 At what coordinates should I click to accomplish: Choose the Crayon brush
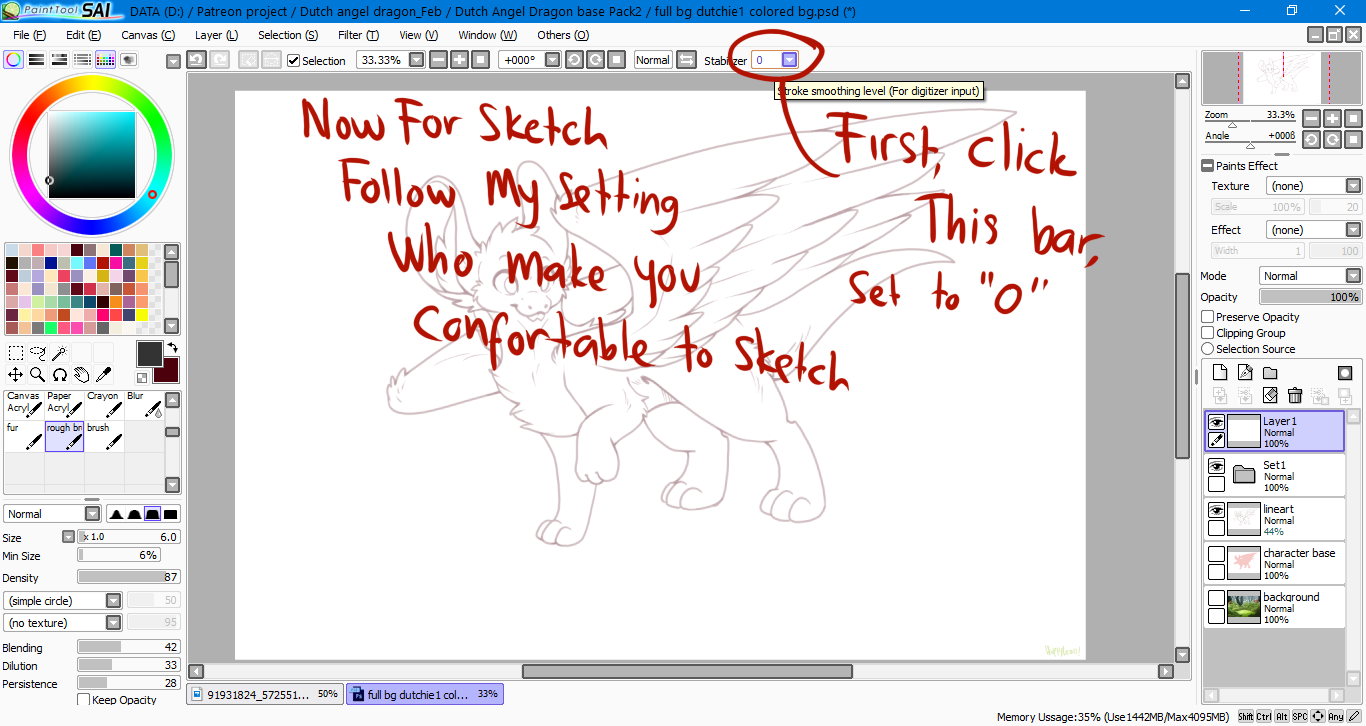[104, 404]
